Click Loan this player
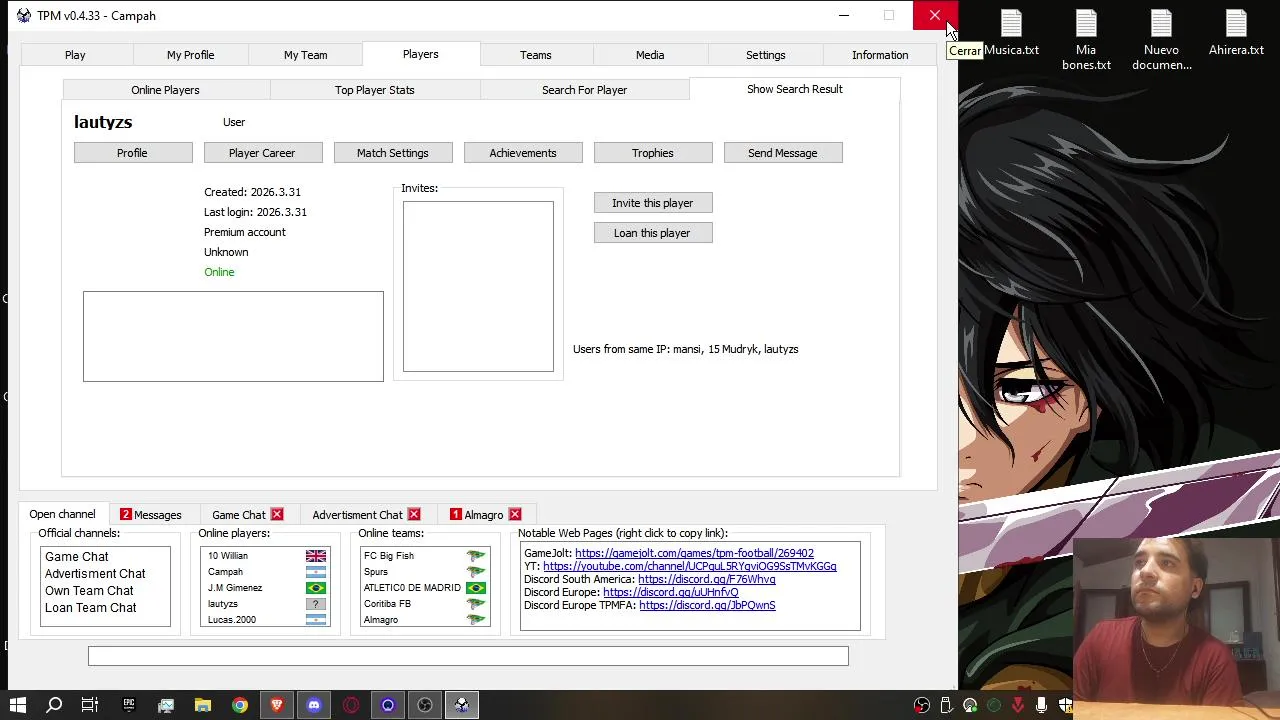1280x720 pixels. pos(653,233)
